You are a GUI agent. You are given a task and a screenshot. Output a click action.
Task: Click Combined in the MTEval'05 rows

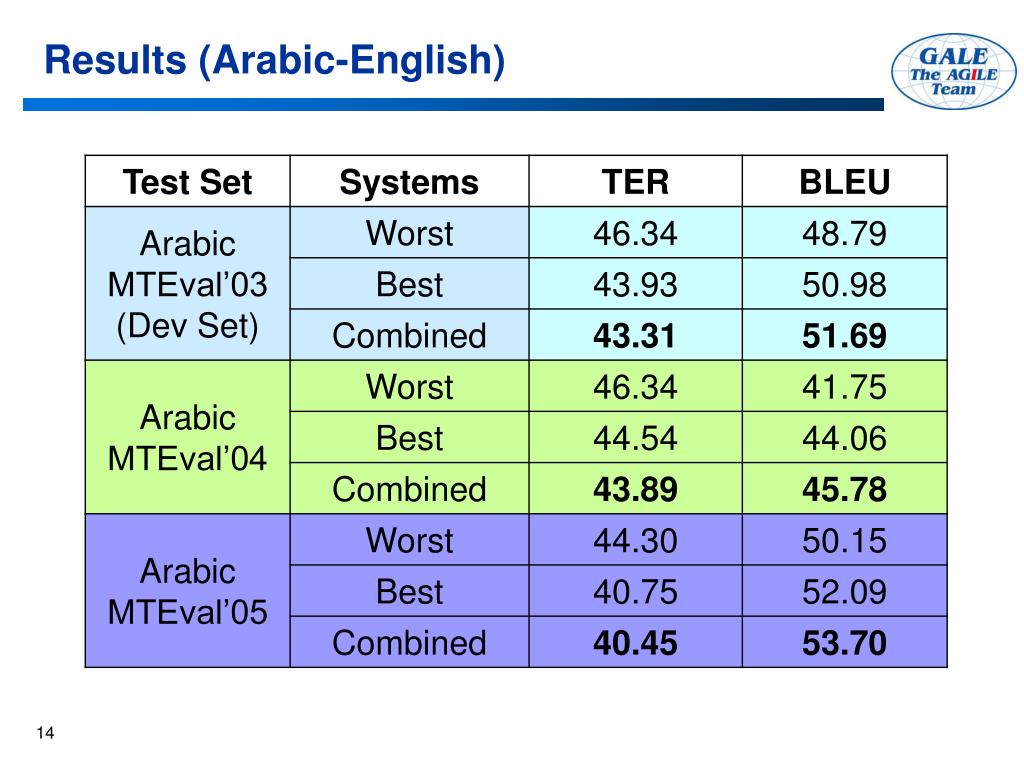(409, 643)
